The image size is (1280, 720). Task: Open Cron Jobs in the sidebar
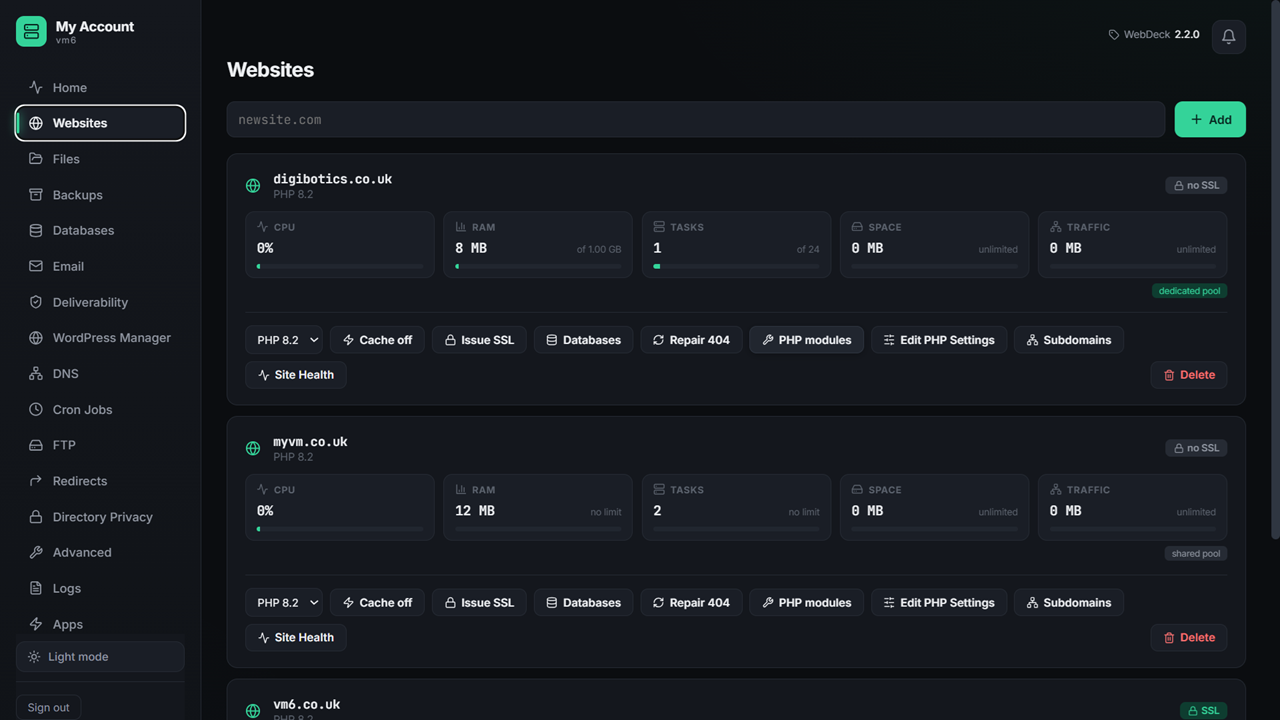[100, 409]
